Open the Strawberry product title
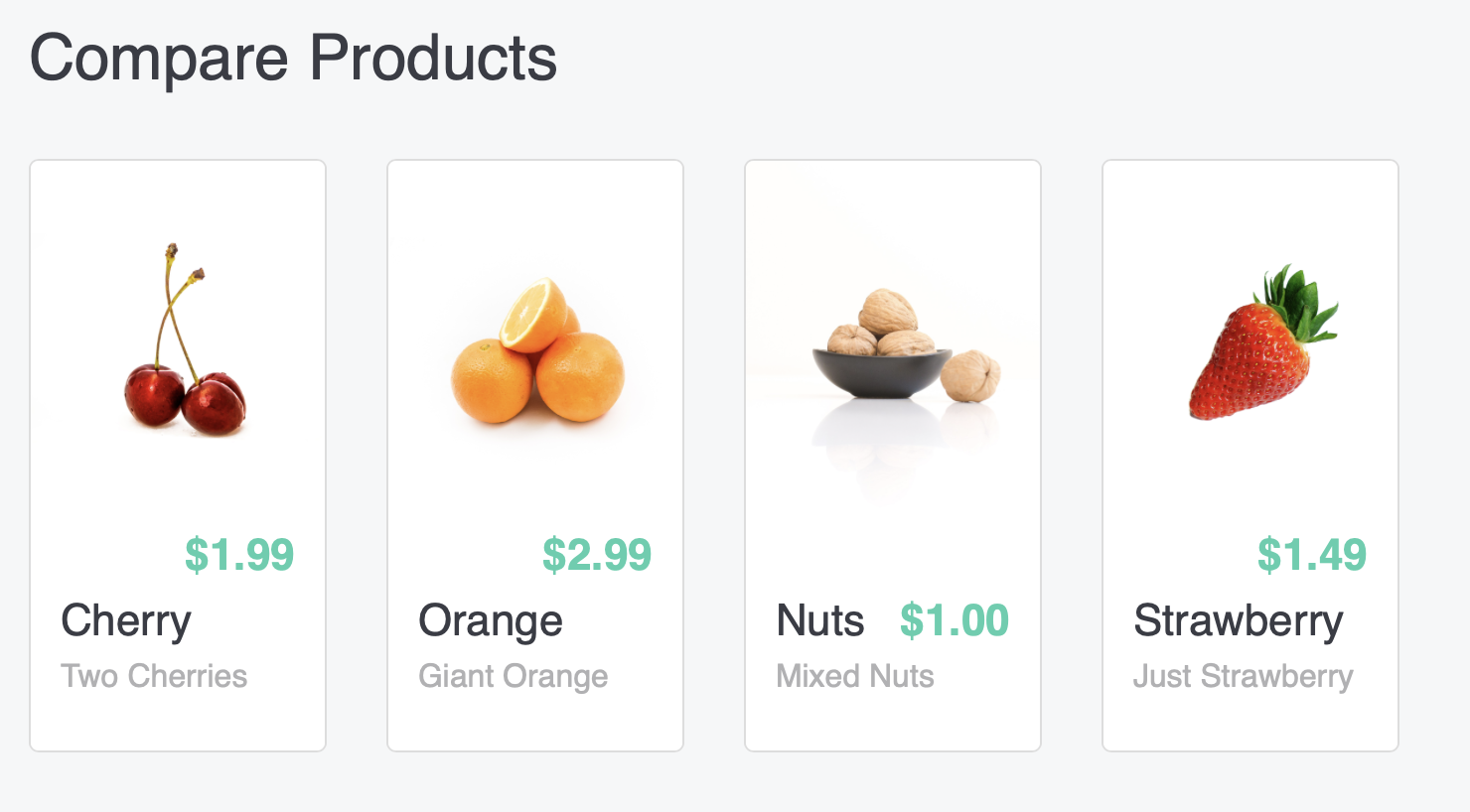This screenshot has height=812, width=1470. [1239, 620]
